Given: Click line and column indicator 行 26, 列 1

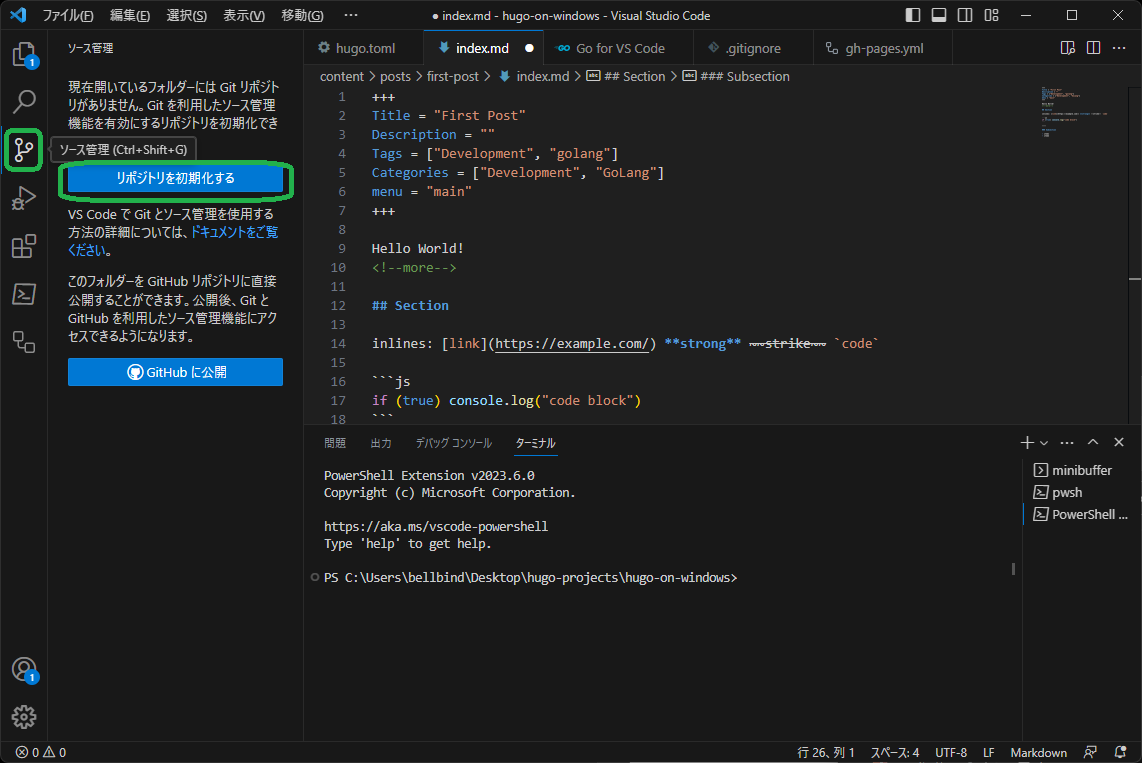Looking at the screenshot, I should (826, 753).
